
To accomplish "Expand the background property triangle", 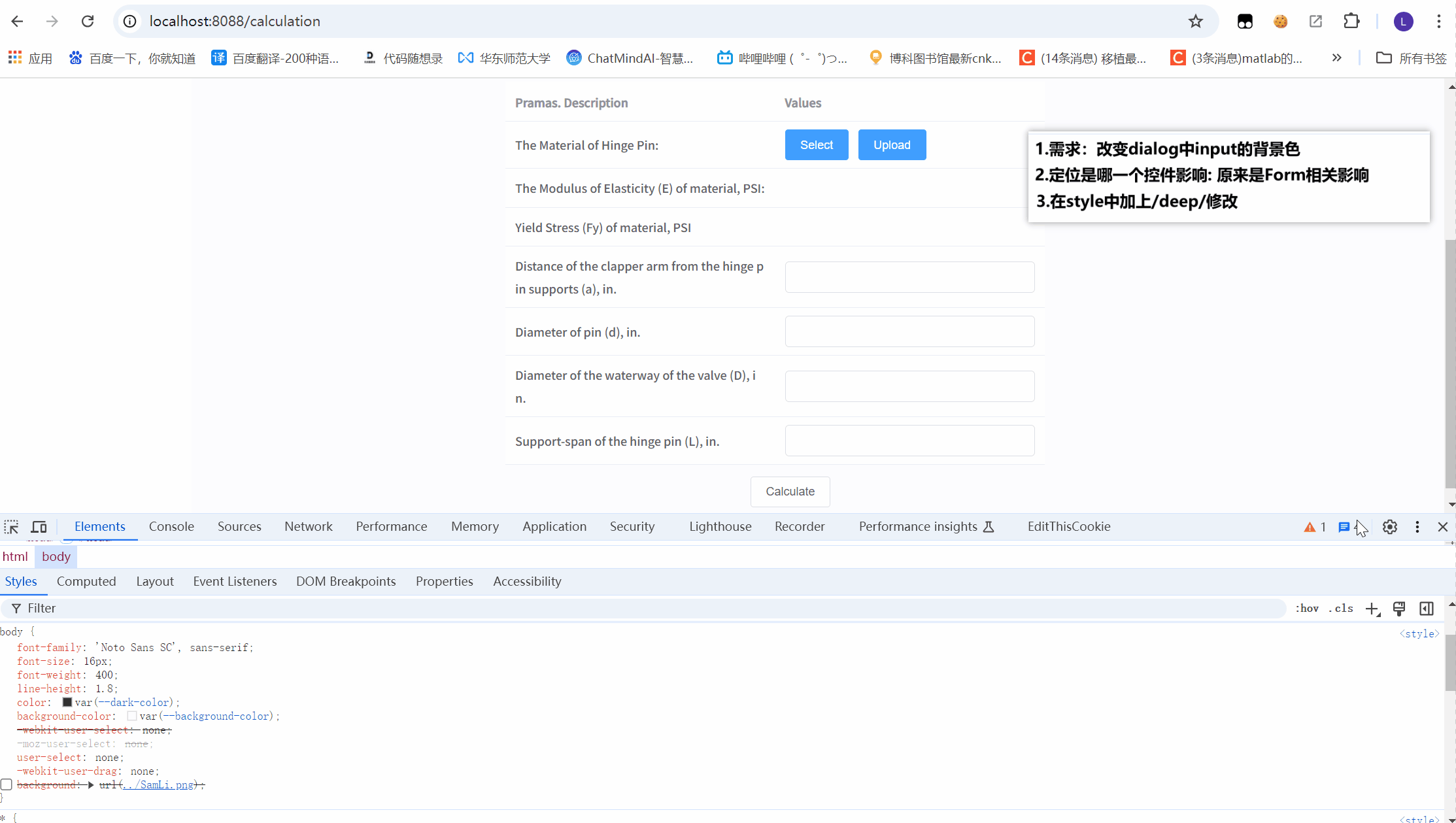I will 91,784.
